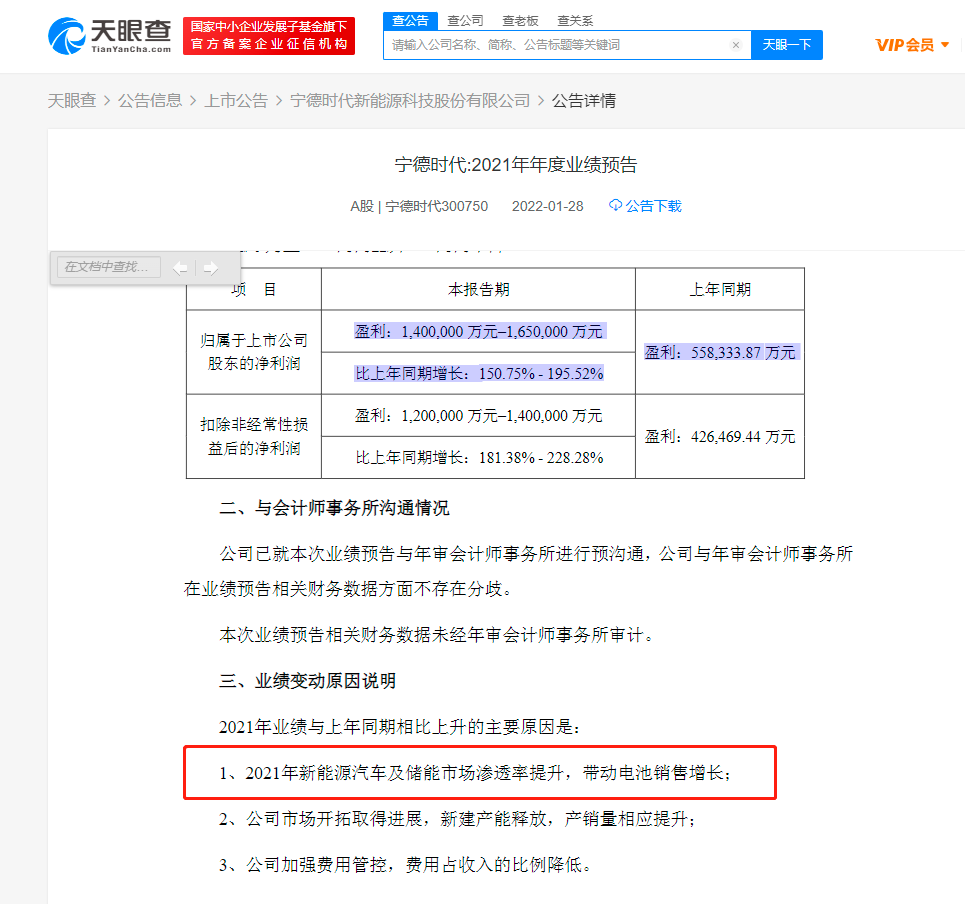This screenshot has height=904, width=965.
Task: Click cell 比上年同期增长：181.38% - 228.28%
Action: click(479, 458)
